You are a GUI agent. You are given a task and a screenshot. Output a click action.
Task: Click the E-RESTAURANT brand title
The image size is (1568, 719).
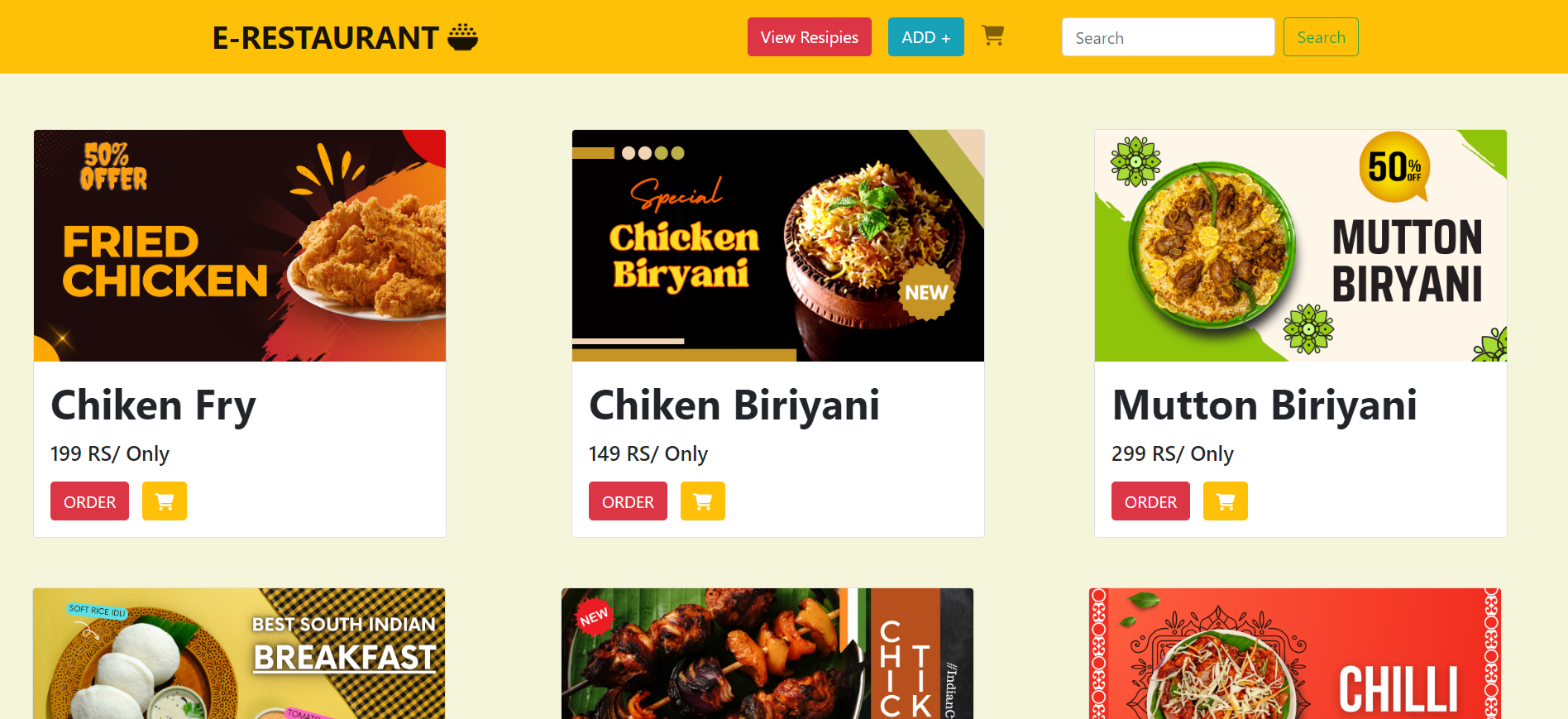(325, 38)
